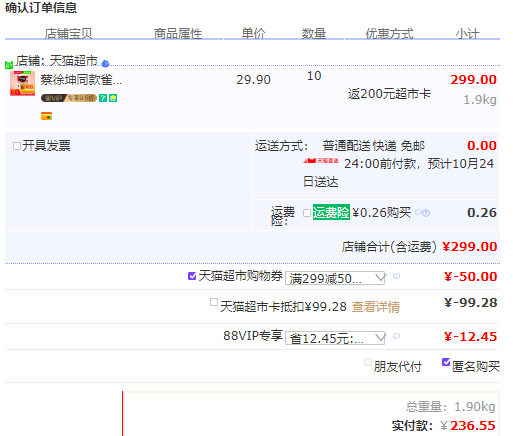Viewport: 513px width, 436px height.
Task: Uncheck the 匿名购买 checkbox
Action: [446, 362]
